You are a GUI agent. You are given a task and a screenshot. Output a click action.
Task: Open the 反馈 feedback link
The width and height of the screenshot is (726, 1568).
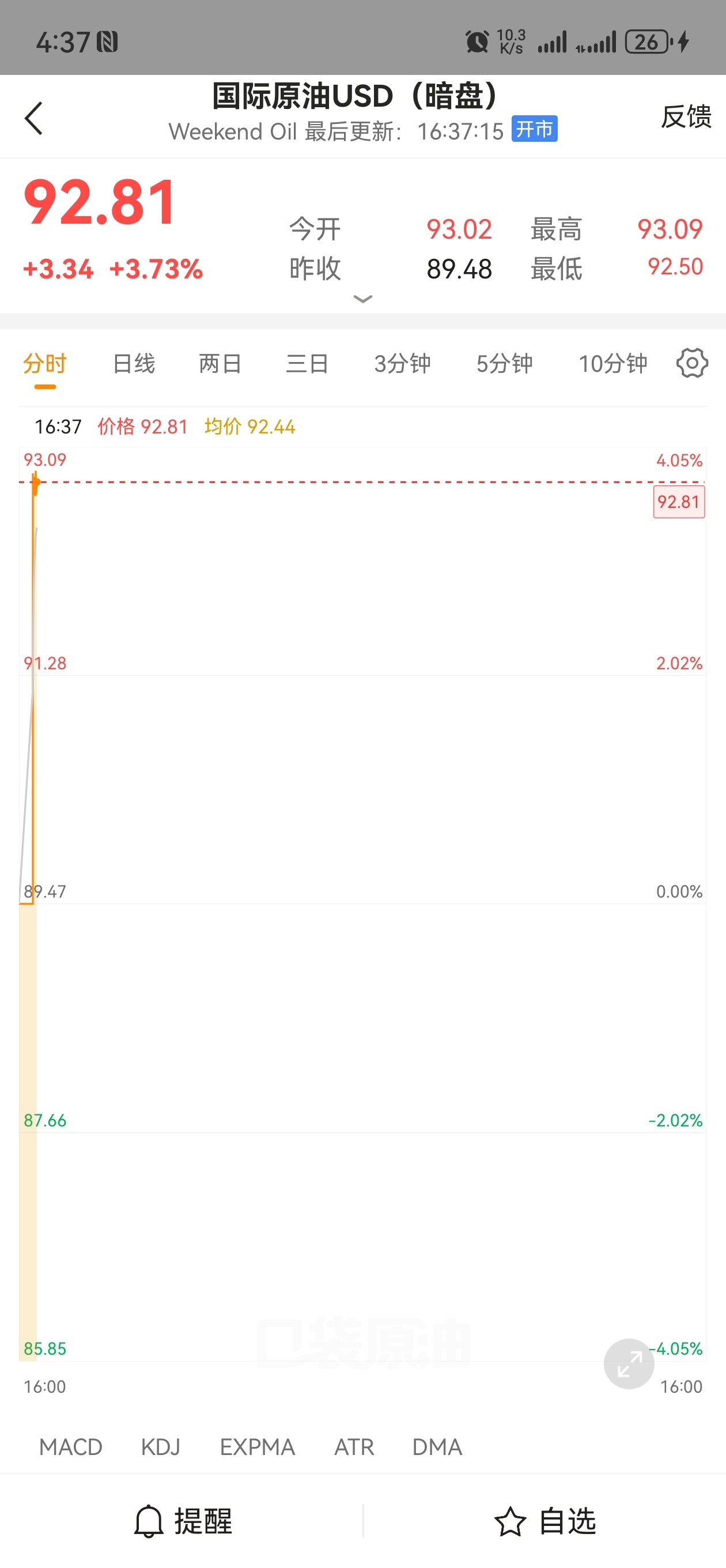coord(686,116)
